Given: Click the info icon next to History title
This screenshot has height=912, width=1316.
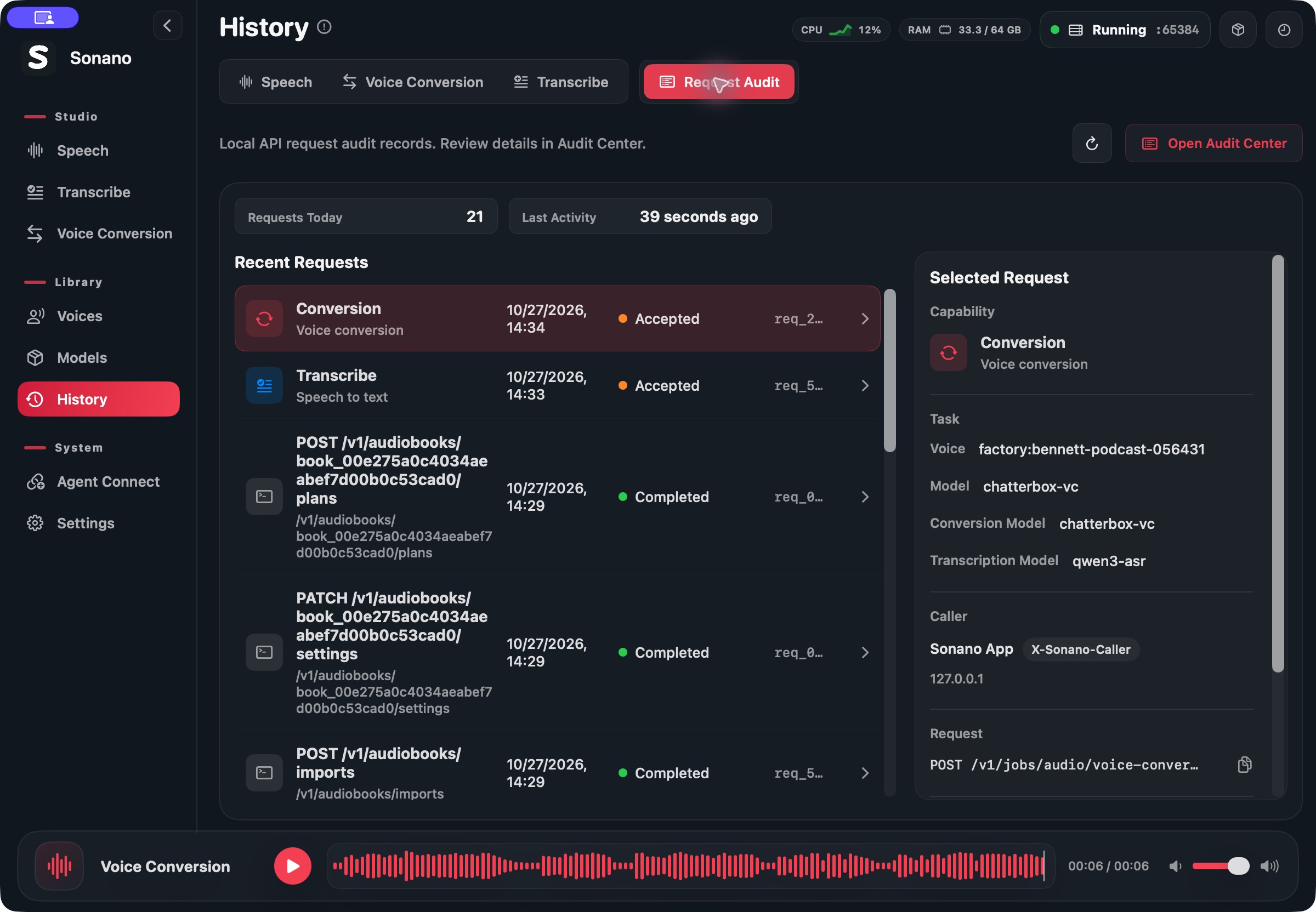Looking at the screenshot, I should point(324,27).
